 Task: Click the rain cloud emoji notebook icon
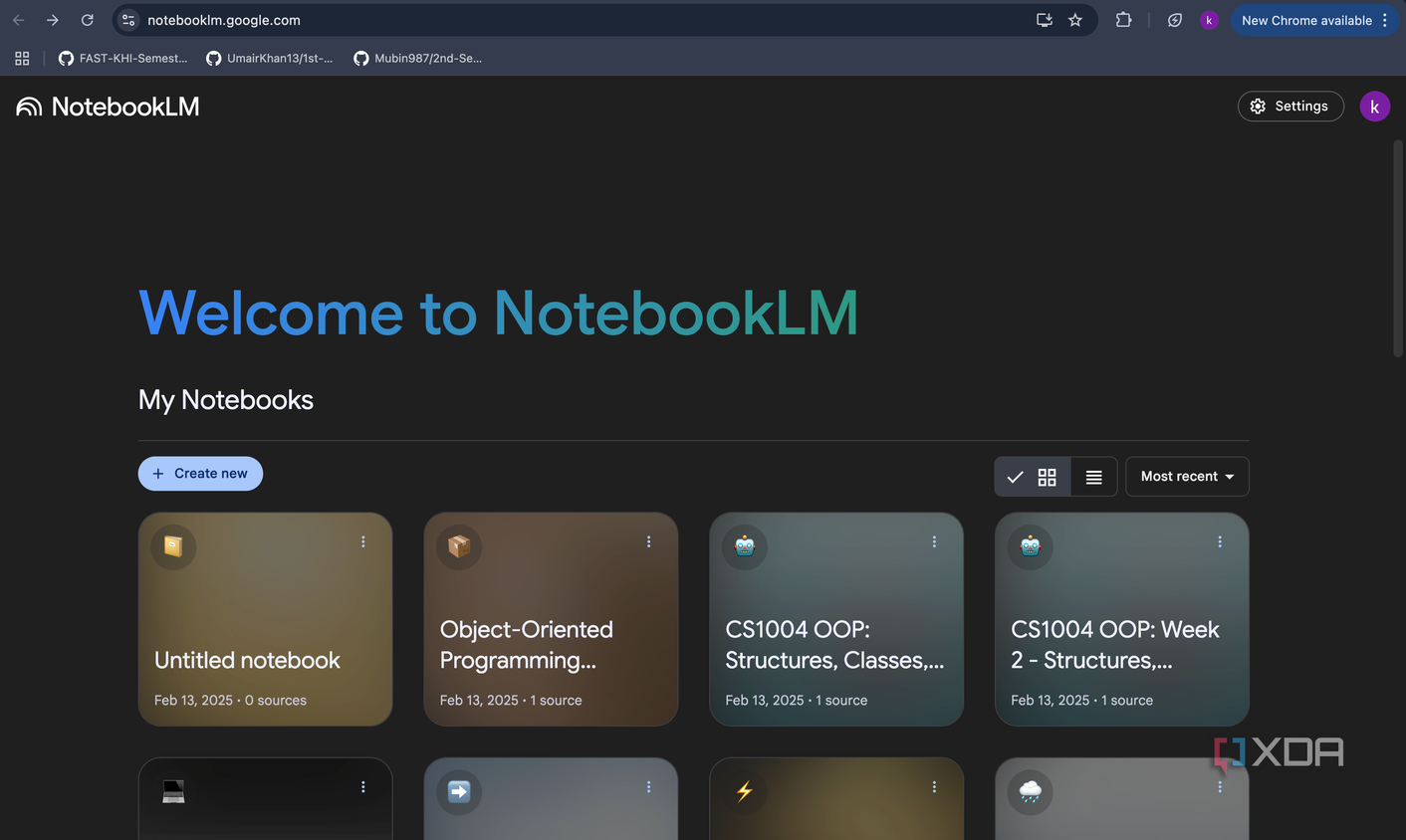(1031, 792)
